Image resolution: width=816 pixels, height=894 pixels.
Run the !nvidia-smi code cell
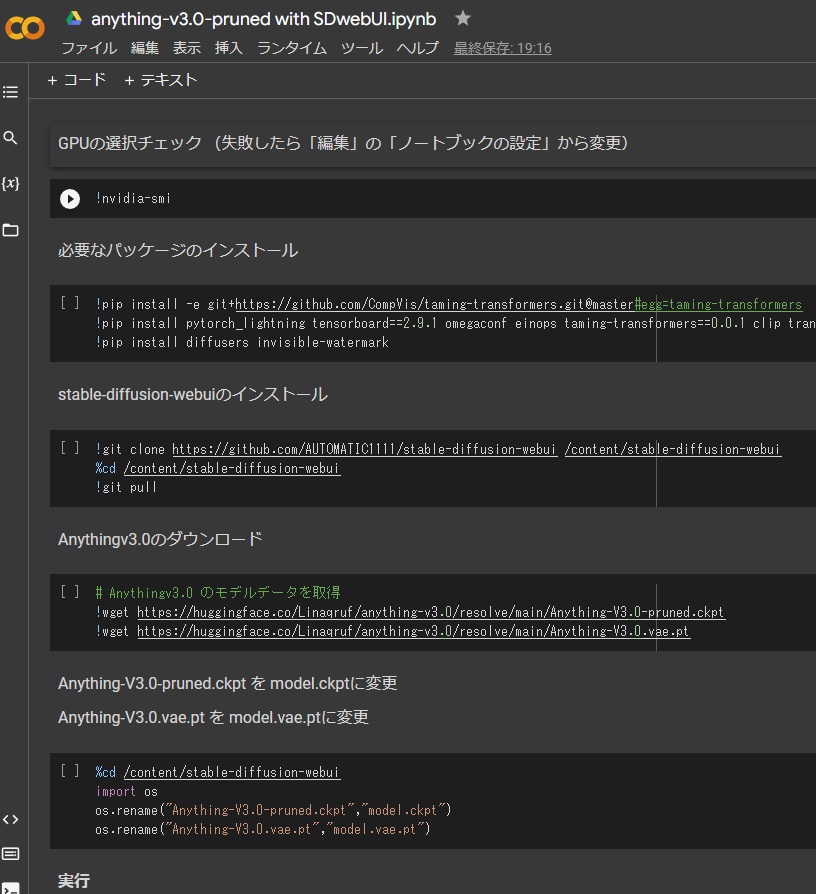coord(69,199)
